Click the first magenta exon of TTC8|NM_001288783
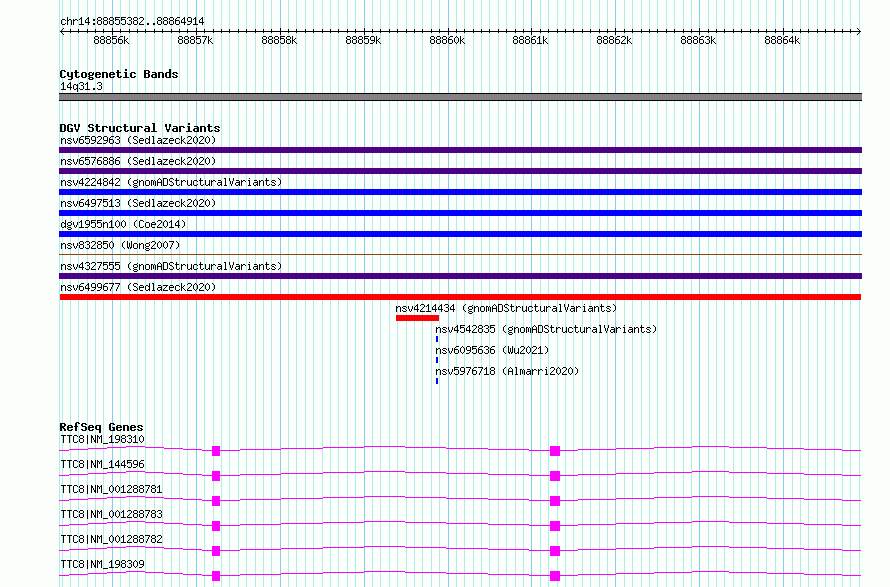Image resolution: width=890 pixels, height=587 pixels. tap(216, 526)
